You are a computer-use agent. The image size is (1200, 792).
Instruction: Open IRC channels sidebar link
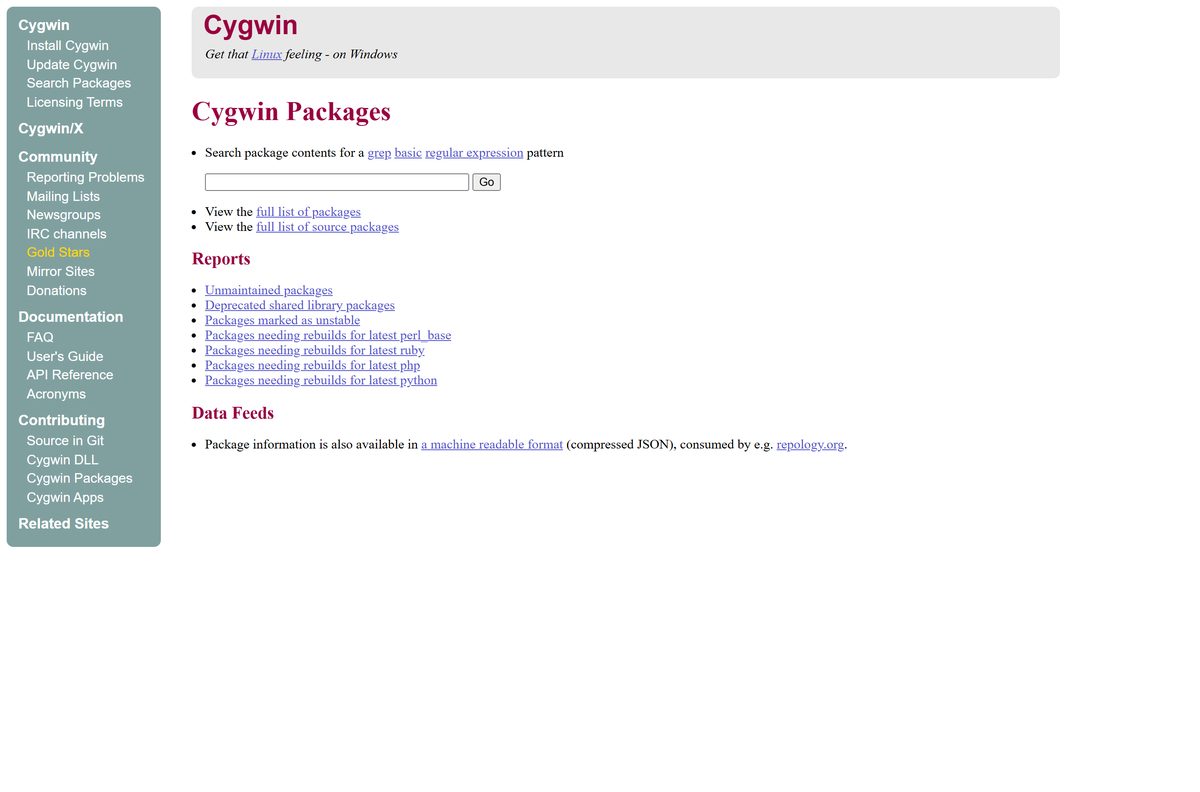[x=66, y=234]
